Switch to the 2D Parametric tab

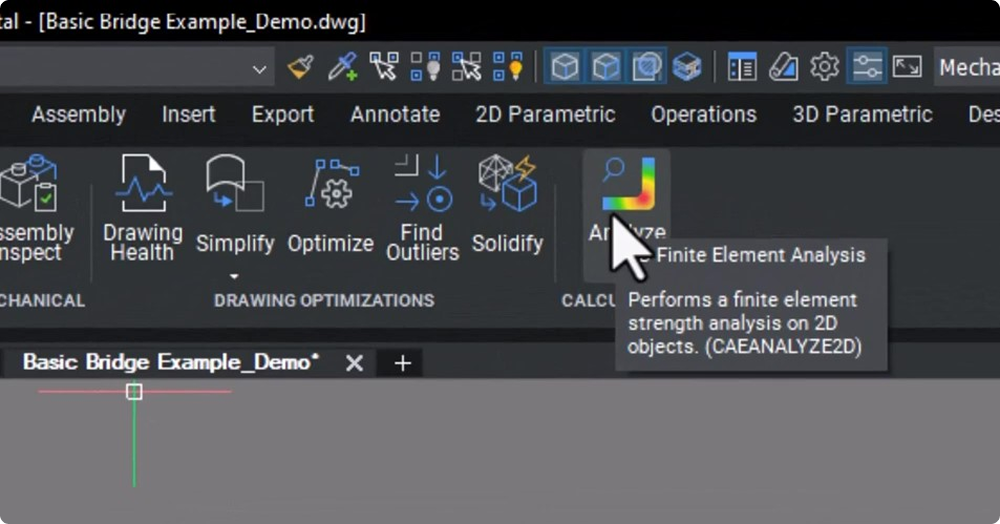click(545, 115)
